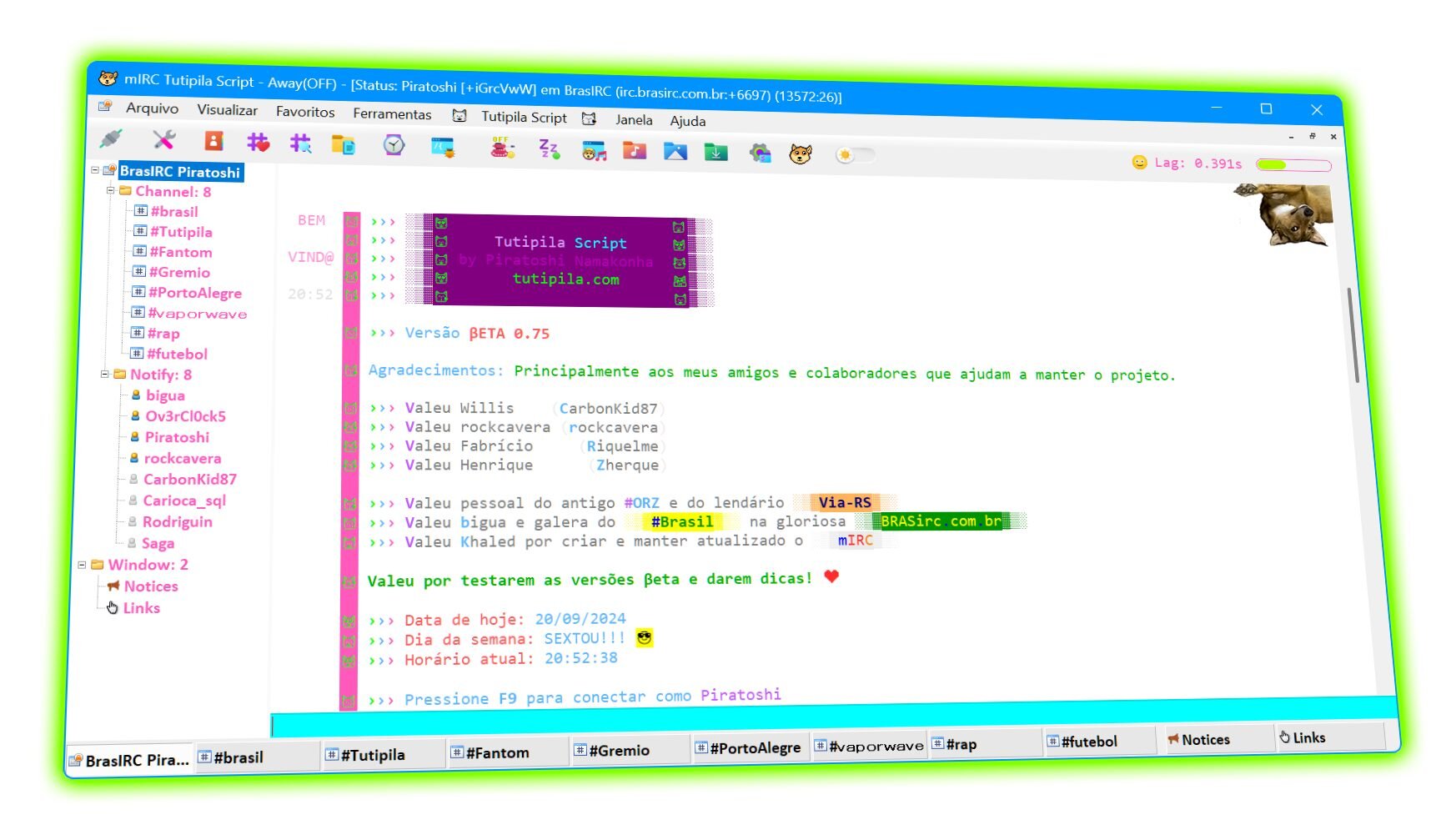The width and height of the screenshot is (1456, 830).
Task: Switch to #Fantom tab in switchbar
Action: coord(509,752)
